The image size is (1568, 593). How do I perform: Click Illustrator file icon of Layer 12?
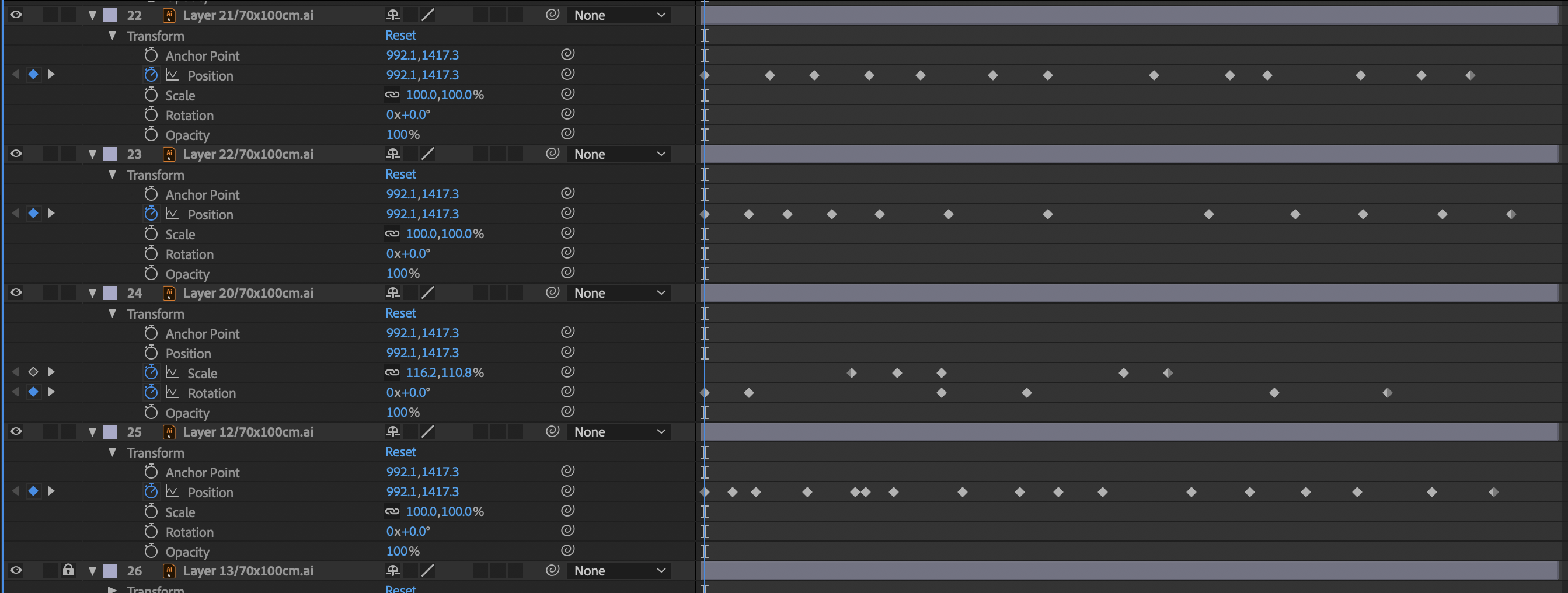pos(169,432)
